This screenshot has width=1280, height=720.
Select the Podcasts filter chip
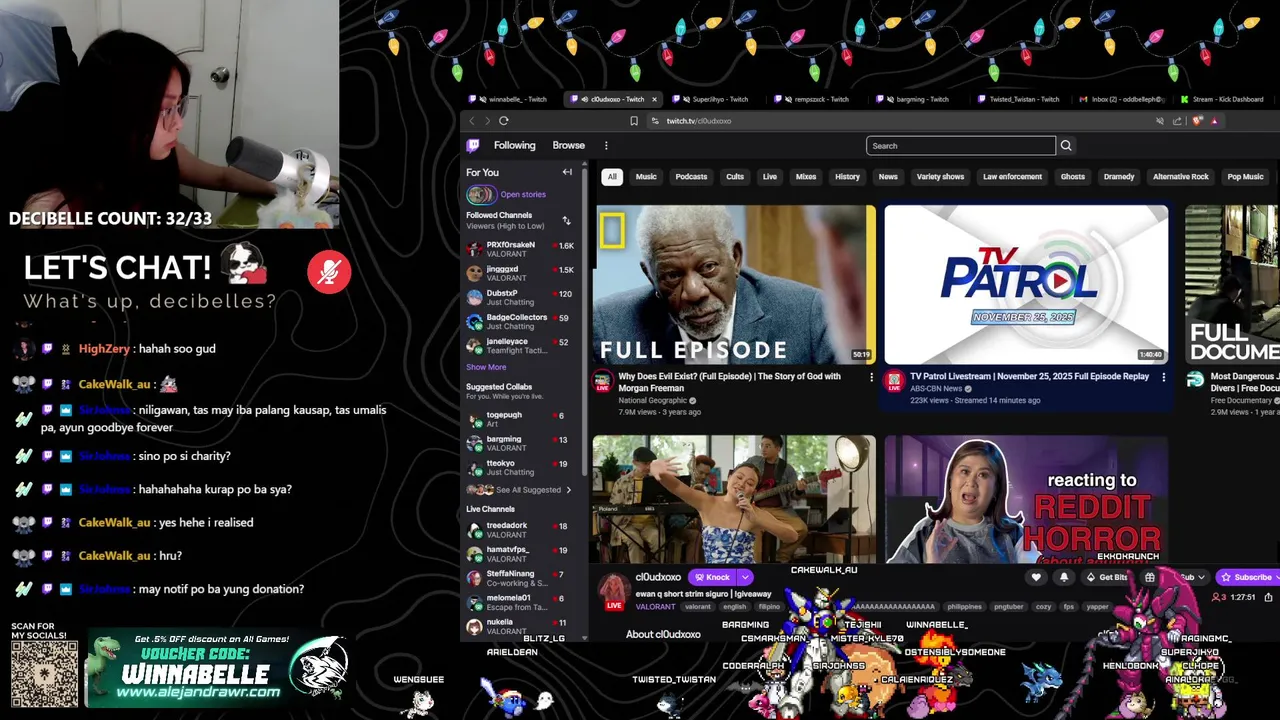point(691,177)
